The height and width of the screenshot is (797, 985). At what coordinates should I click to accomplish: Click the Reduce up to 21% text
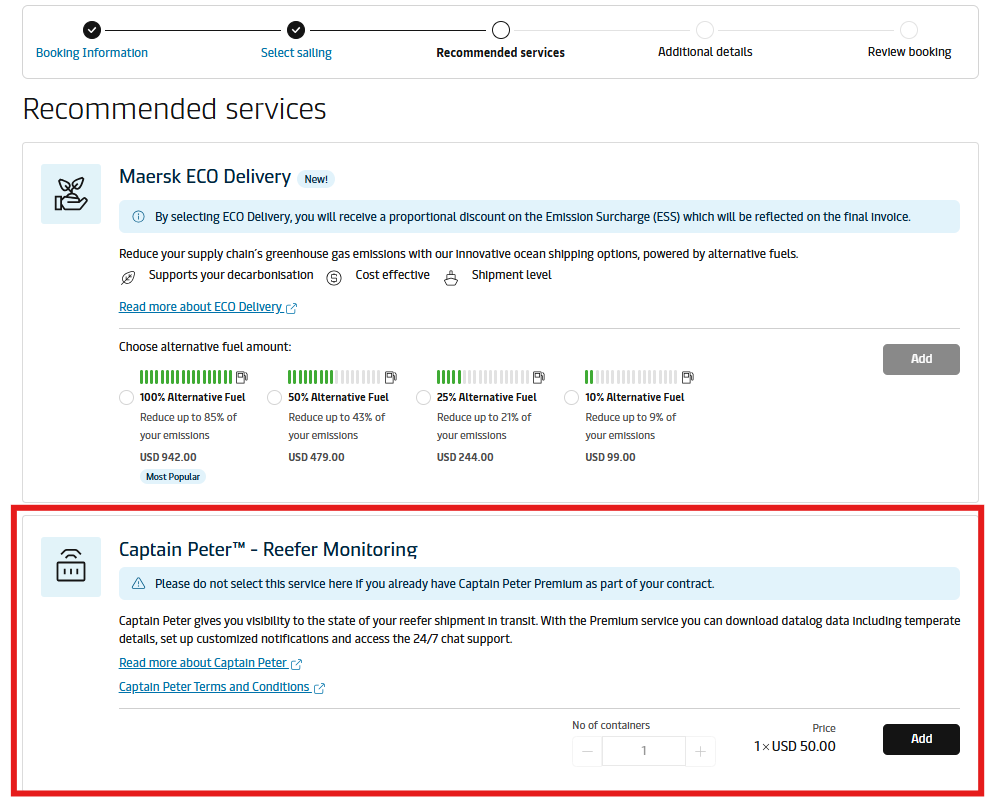click(x=484, y=426)
